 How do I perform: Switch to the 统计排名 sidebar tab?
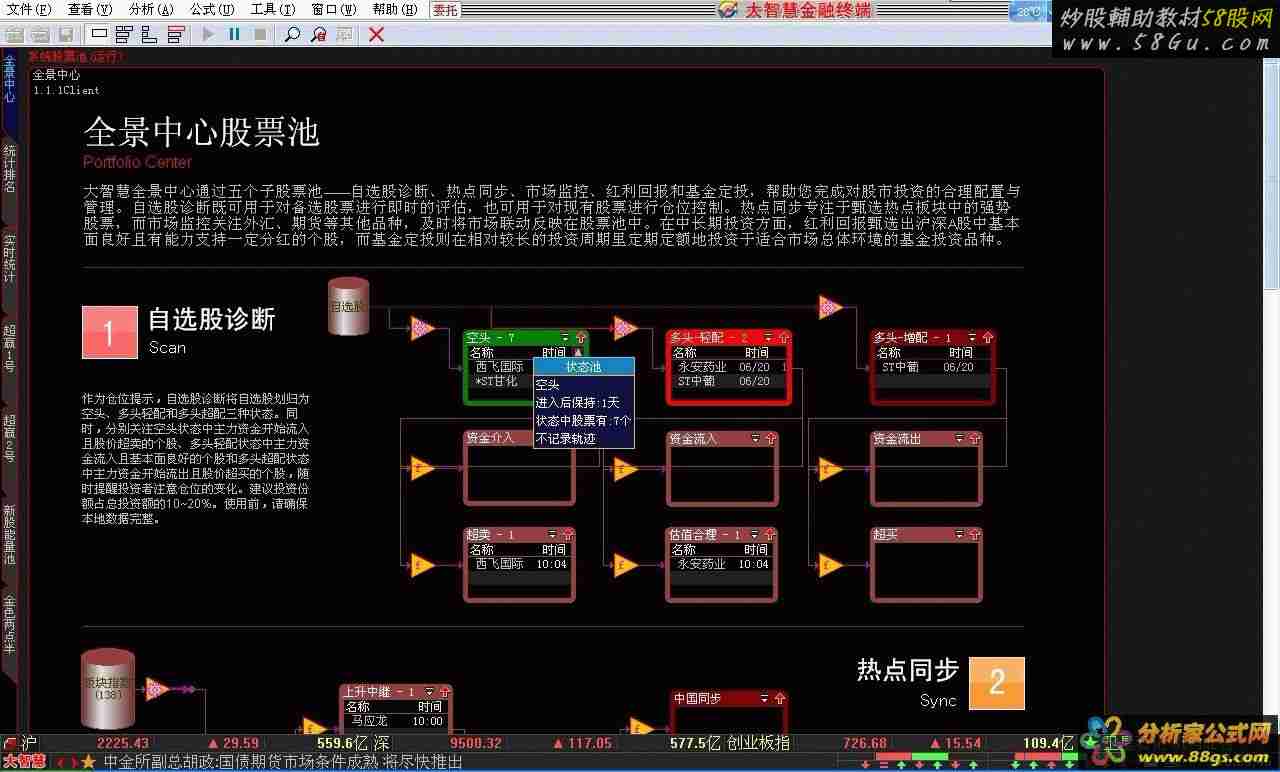(9, 169)
